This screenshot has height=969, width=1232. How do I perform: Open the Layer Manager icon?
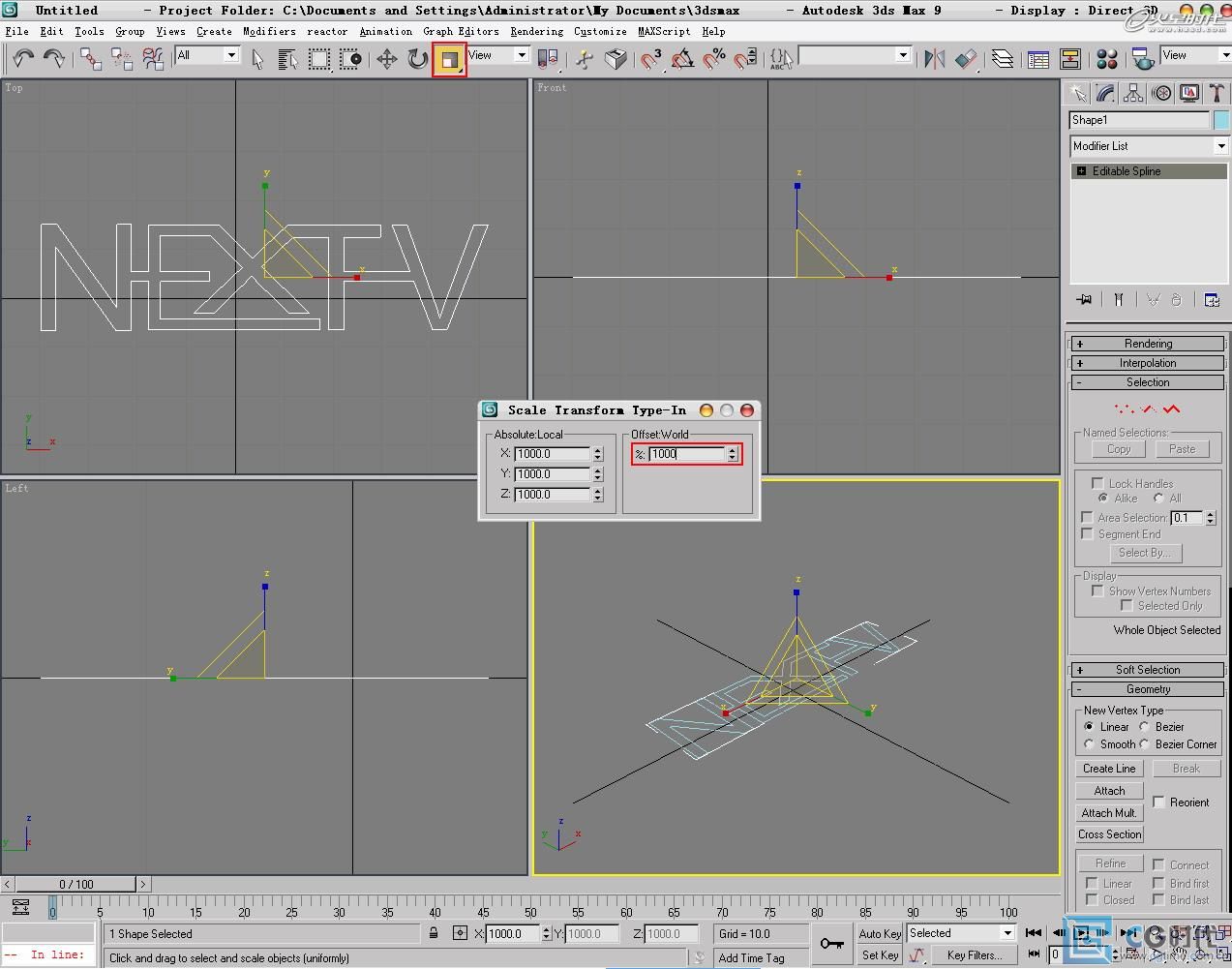pyautogui.click(x=1003, y=59)
